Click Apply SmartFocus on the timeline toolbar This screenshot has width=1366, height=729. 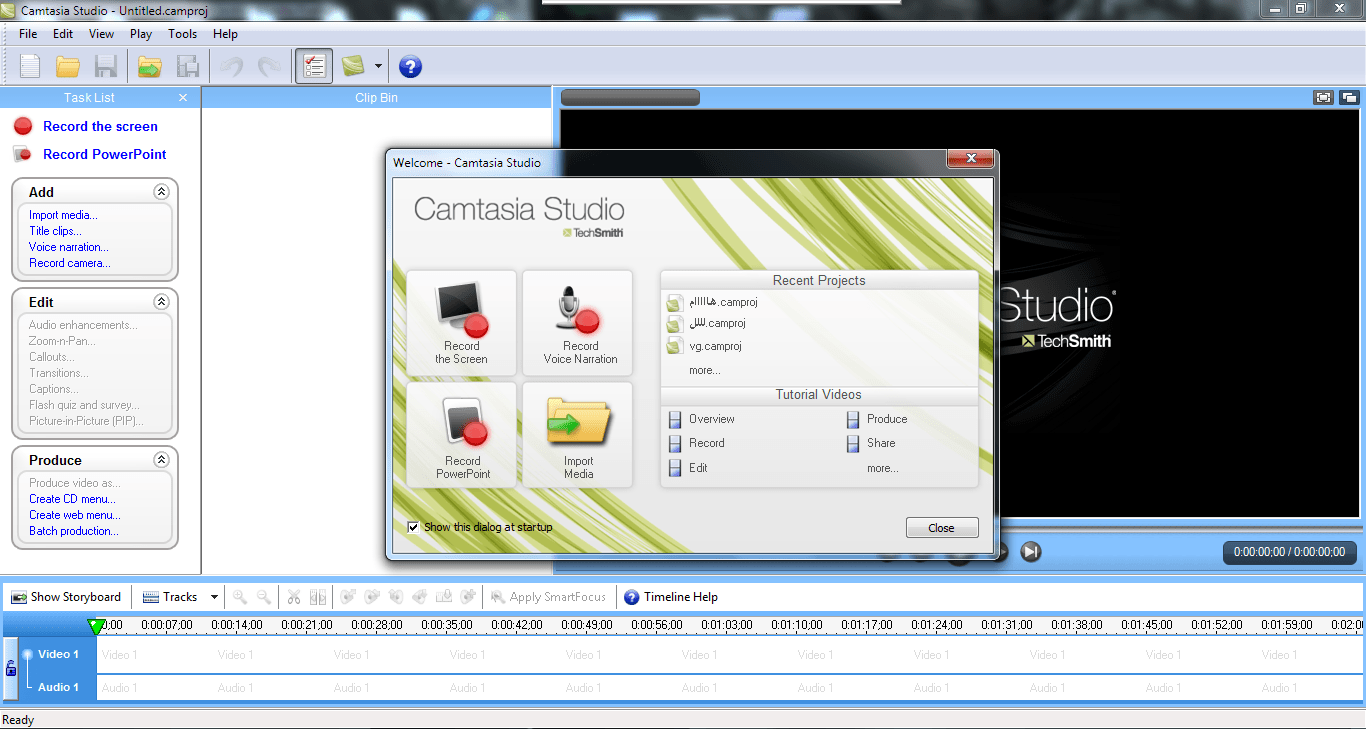[548, 597]
